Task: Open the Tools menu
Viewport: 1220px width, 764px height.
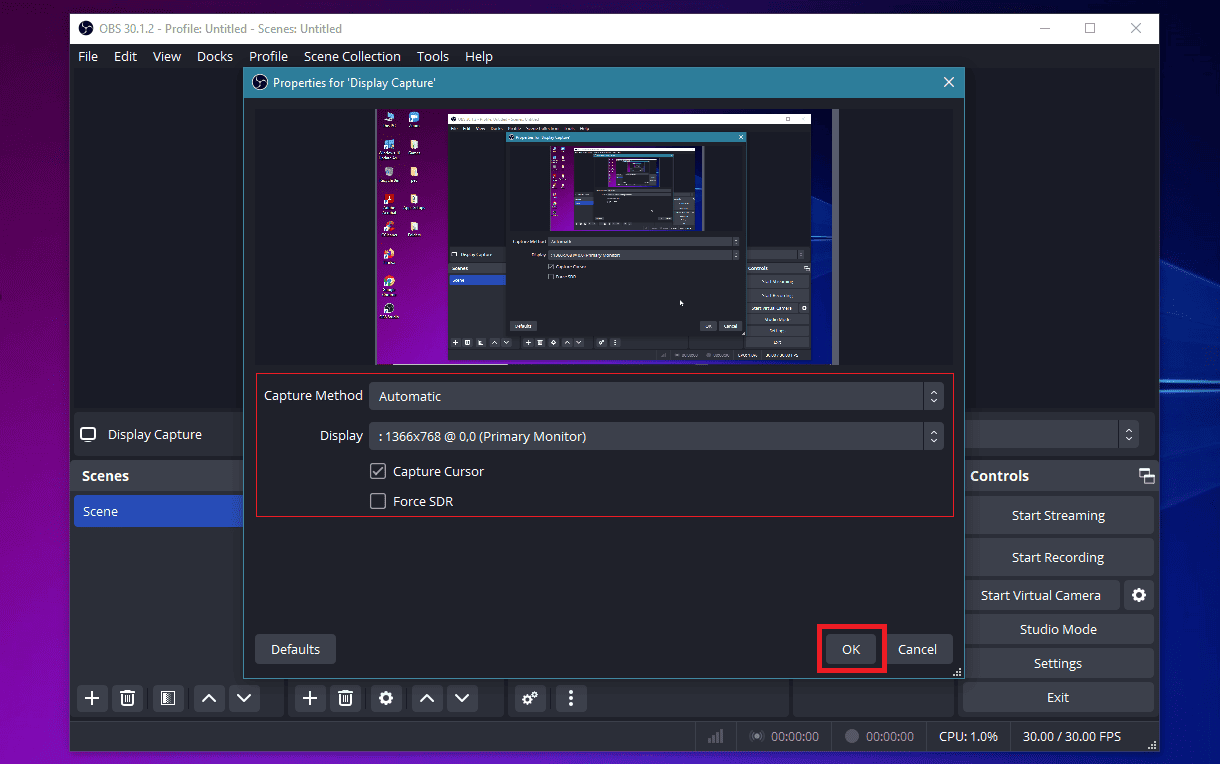Action: point(433,56)
